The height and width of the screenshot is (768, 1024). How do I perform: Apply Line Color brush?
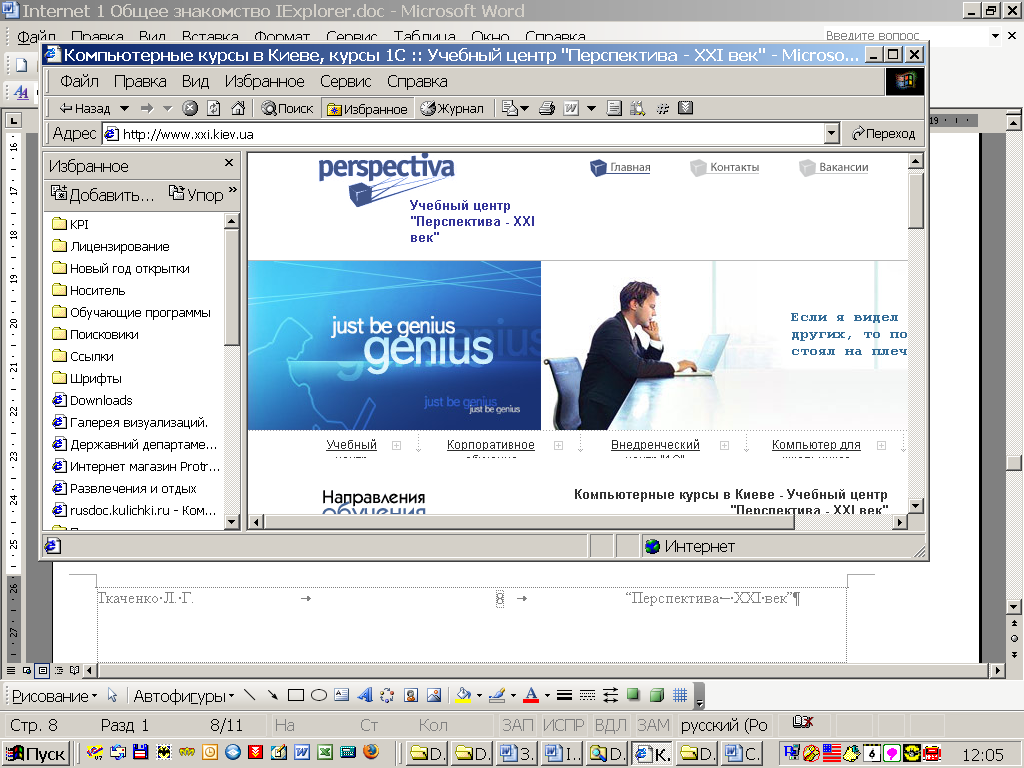(497, 696)
